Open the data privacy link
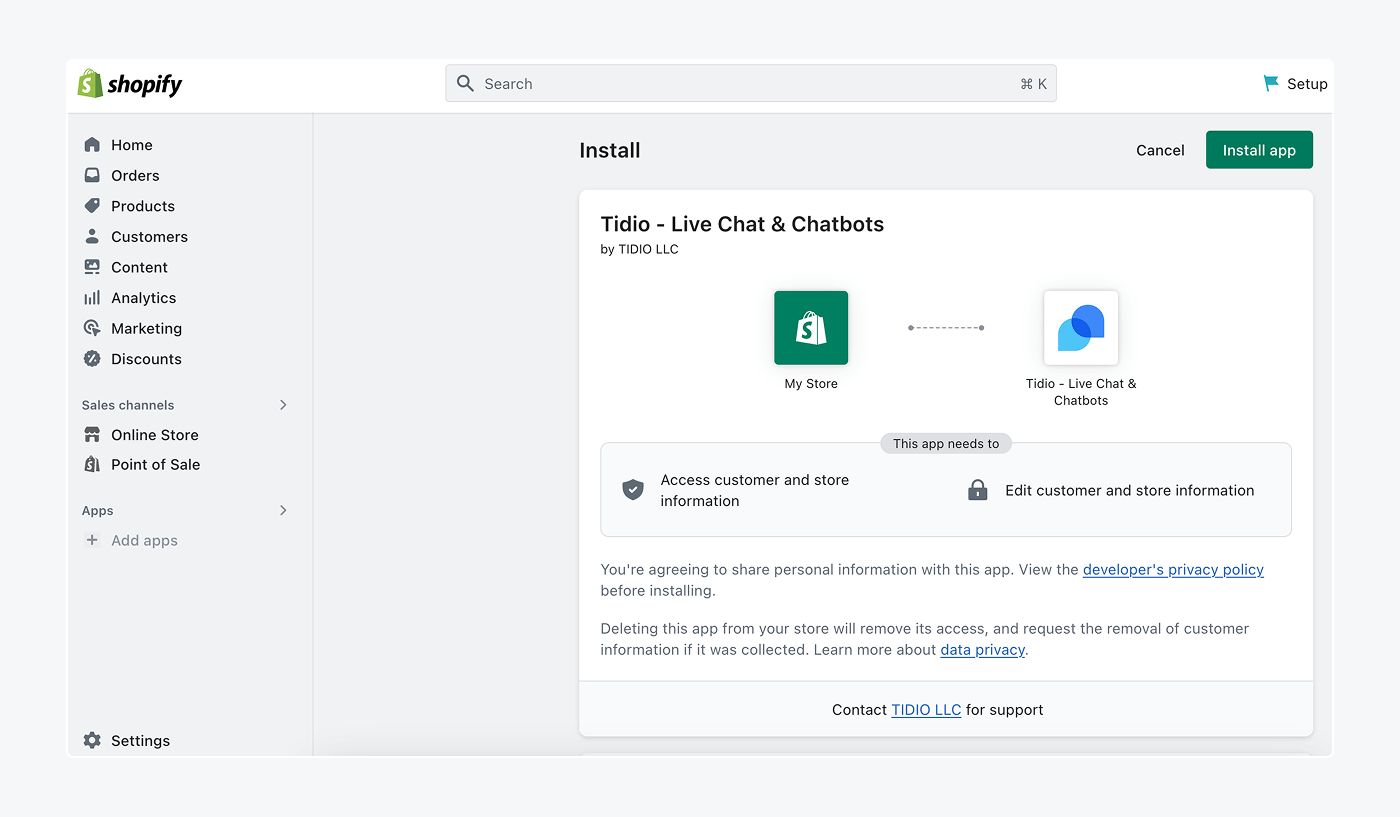Screen dimensions: 1400x817 click(x=982, y=649)
